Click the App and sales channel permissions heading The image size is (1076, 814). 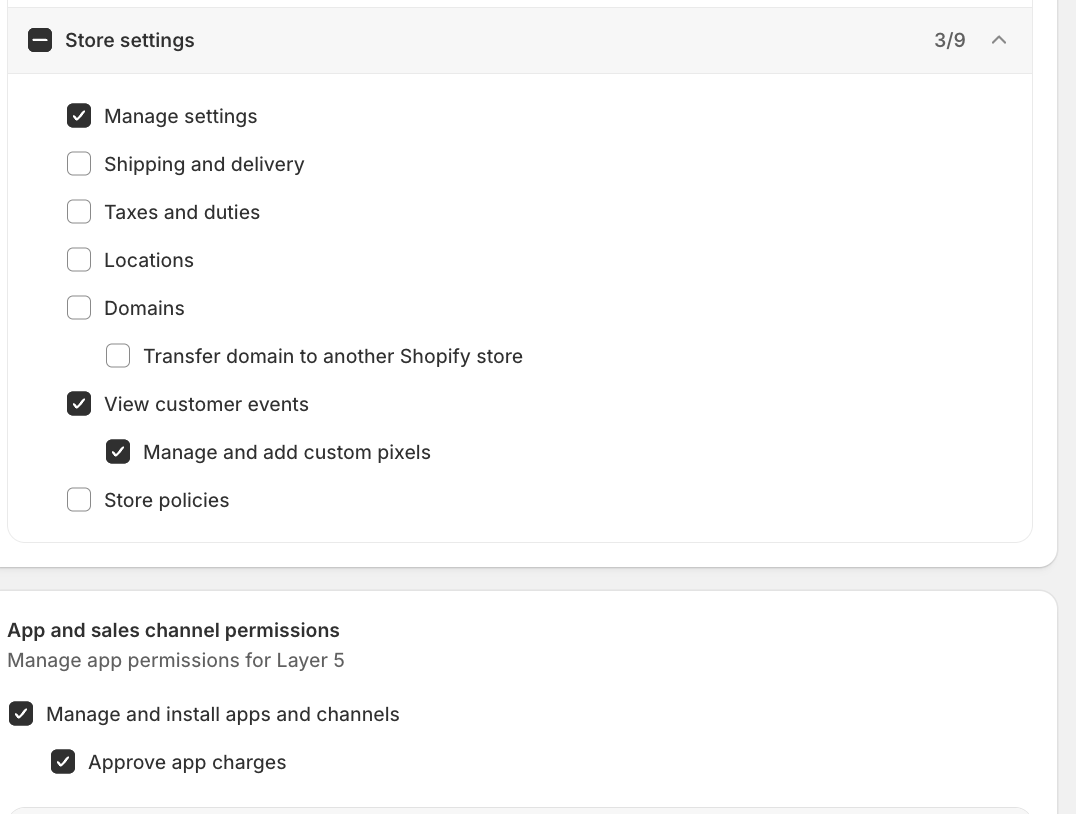tap(174, 630)
